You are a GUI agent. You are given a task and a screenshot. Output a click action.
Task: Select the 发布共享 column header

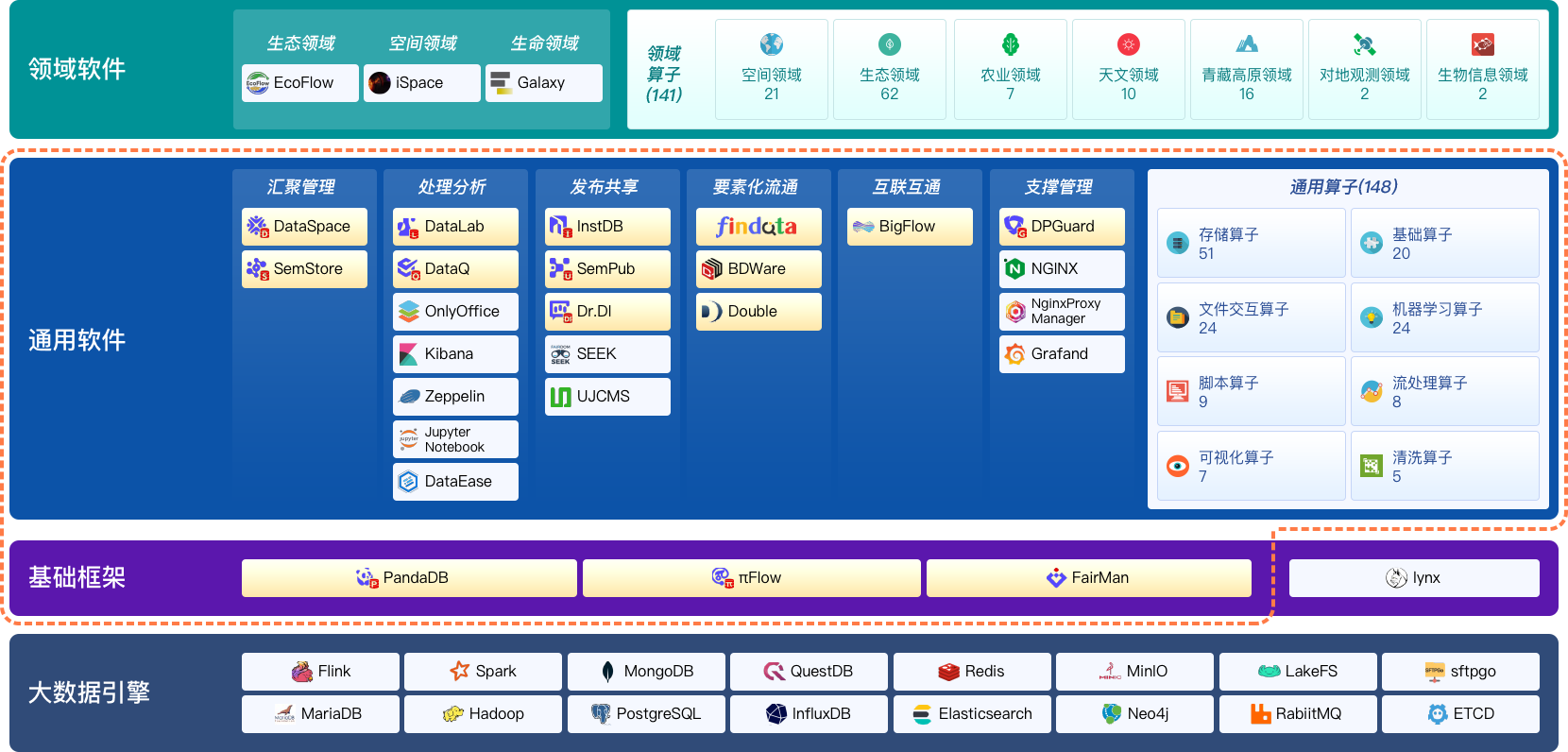click(x=605, y=187)
